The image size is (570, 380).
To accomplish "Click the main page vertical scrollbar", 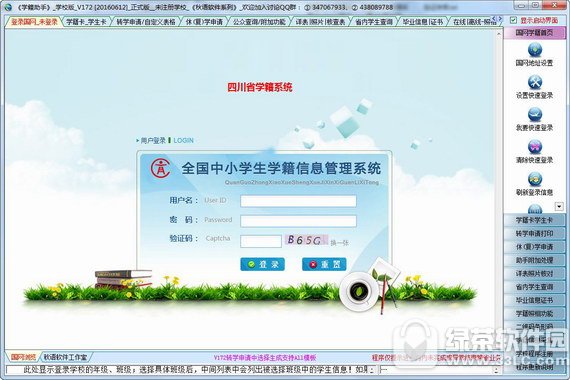I will click(499, 189).
